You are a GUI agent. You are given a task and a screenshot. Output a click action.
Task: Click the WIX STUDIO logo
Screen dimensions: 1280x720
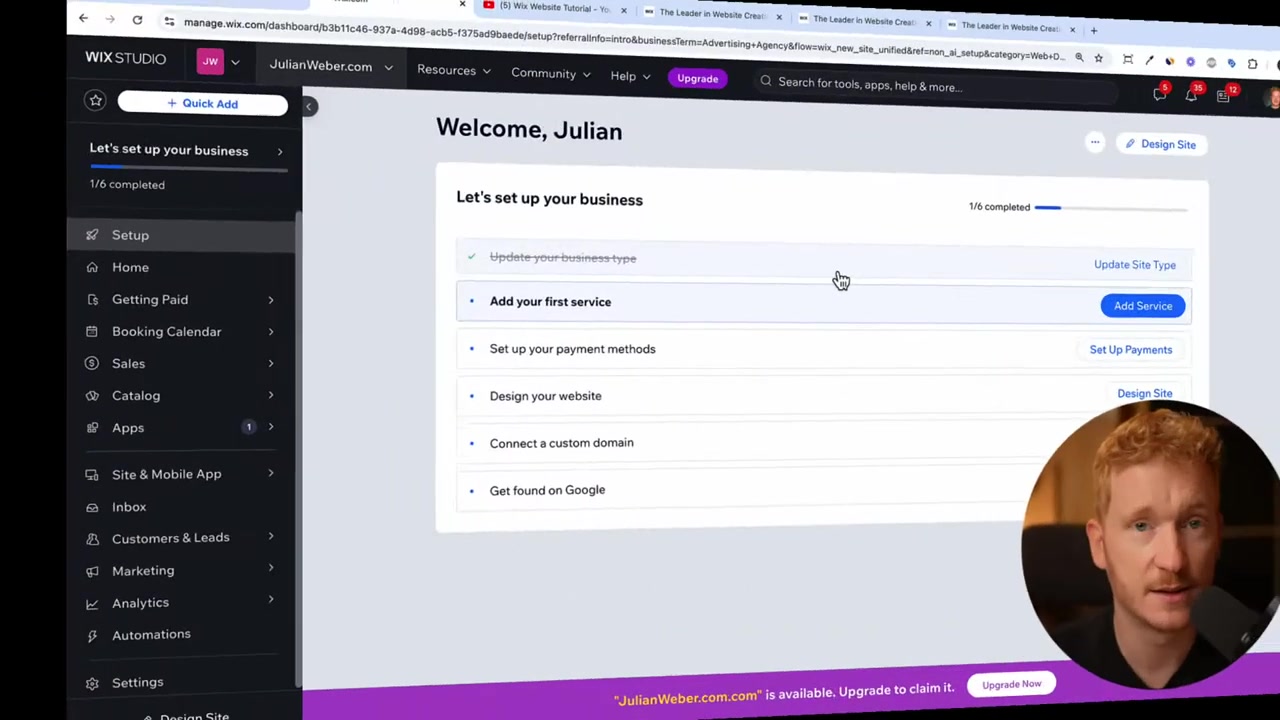[x=125, y=58]
